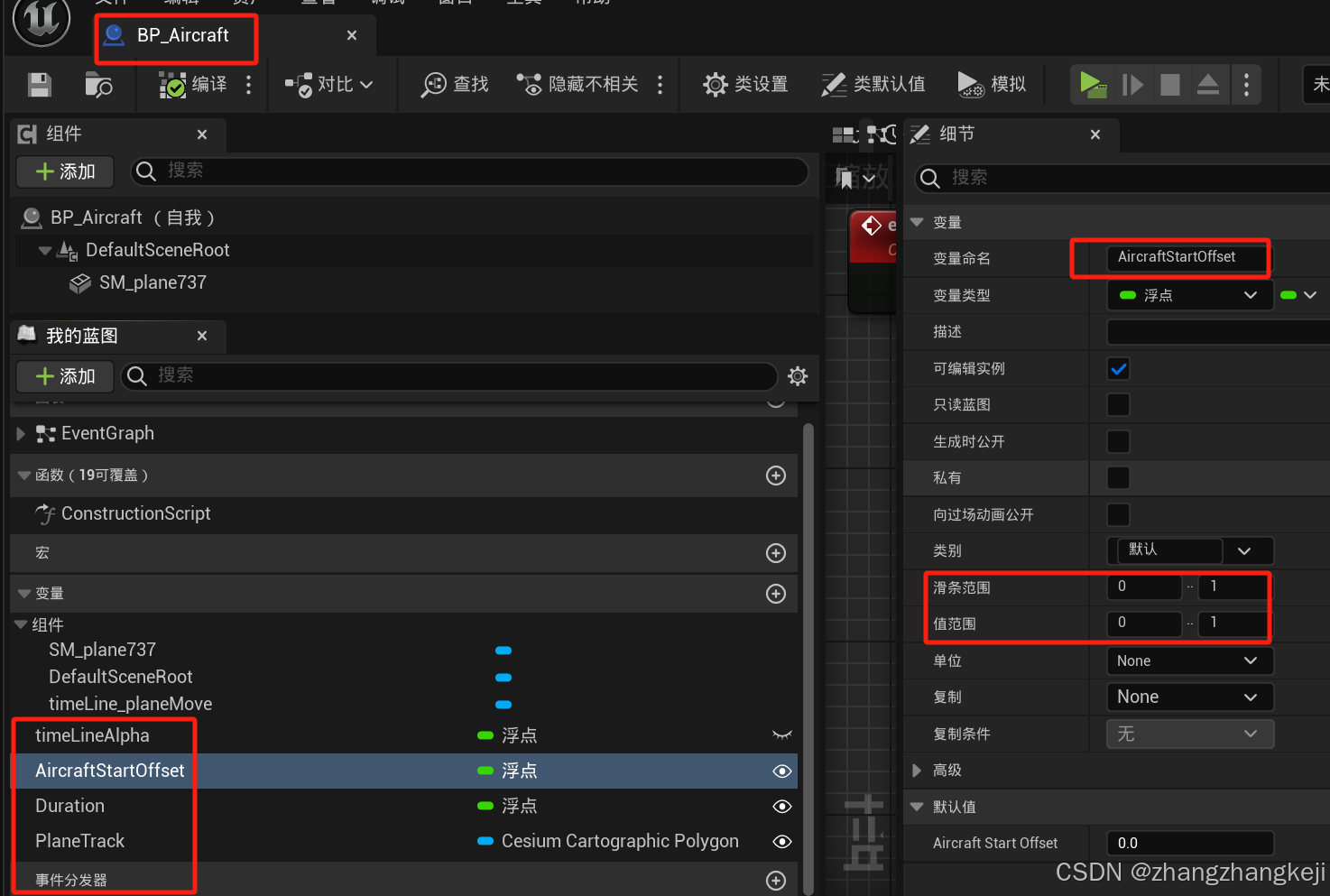The height and width of the screenshot is (896, 1330).
Task: Select SM_plane737 in component tree
Action: coord(152,282)
